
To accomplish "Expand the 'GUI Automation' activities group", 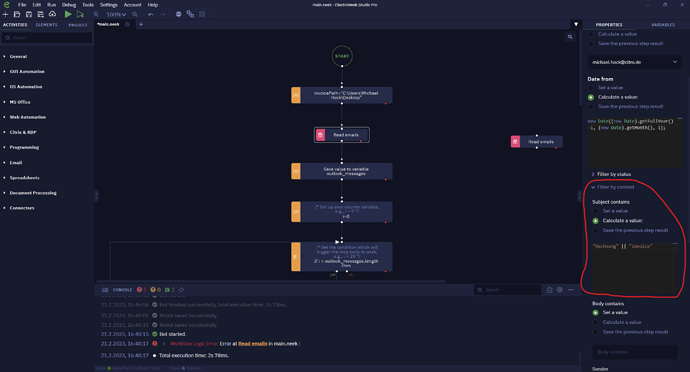I will click(27, 71).
